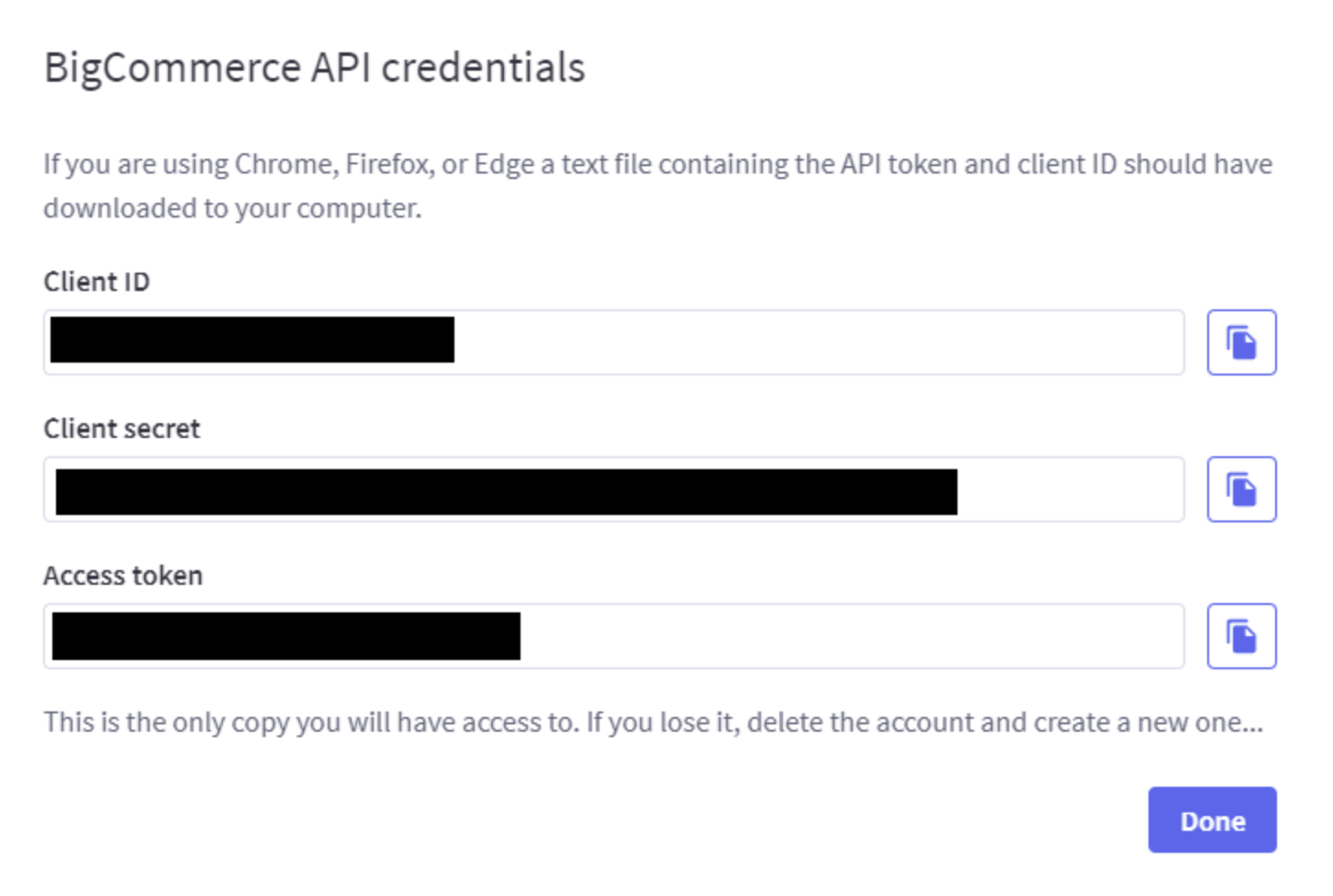Click the BigCommerce API credentials heading
The width and height of the screenshot is (1333, 896).
(315, 68)
